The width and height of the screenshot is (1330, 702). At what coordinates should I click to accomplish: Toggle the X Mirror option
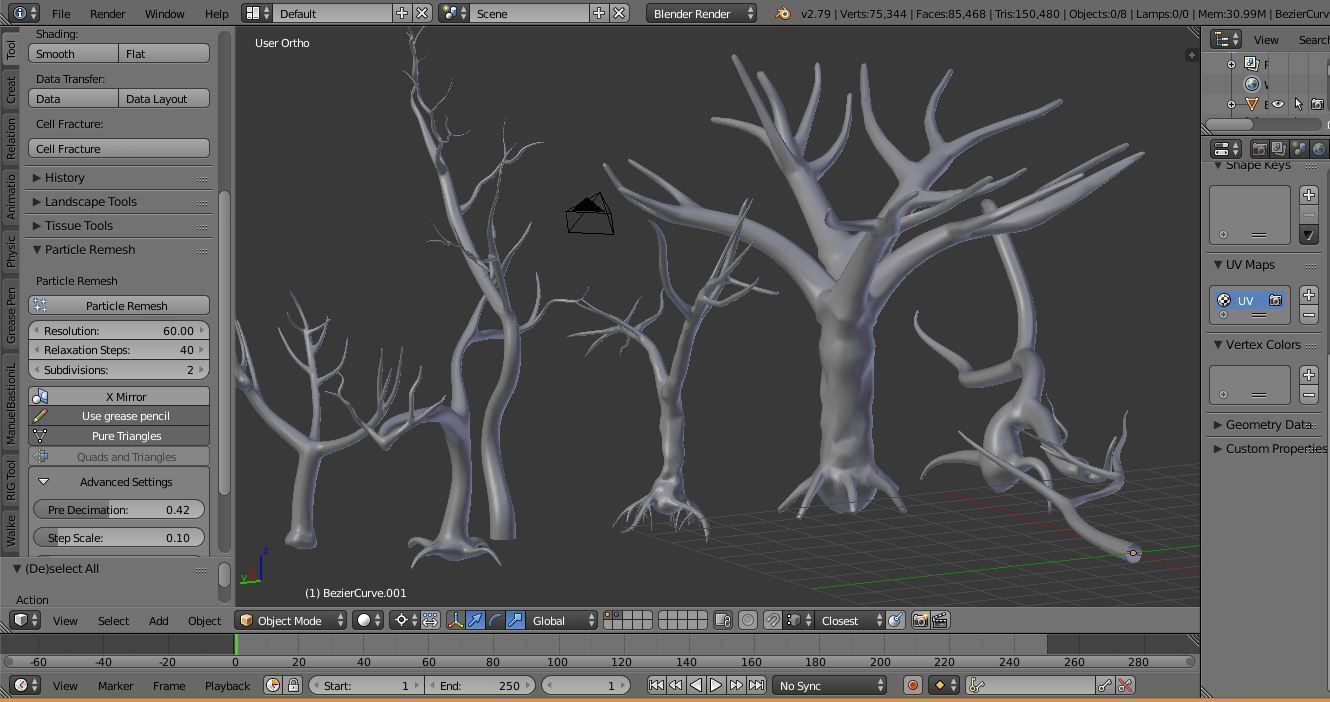pos(119,396)
